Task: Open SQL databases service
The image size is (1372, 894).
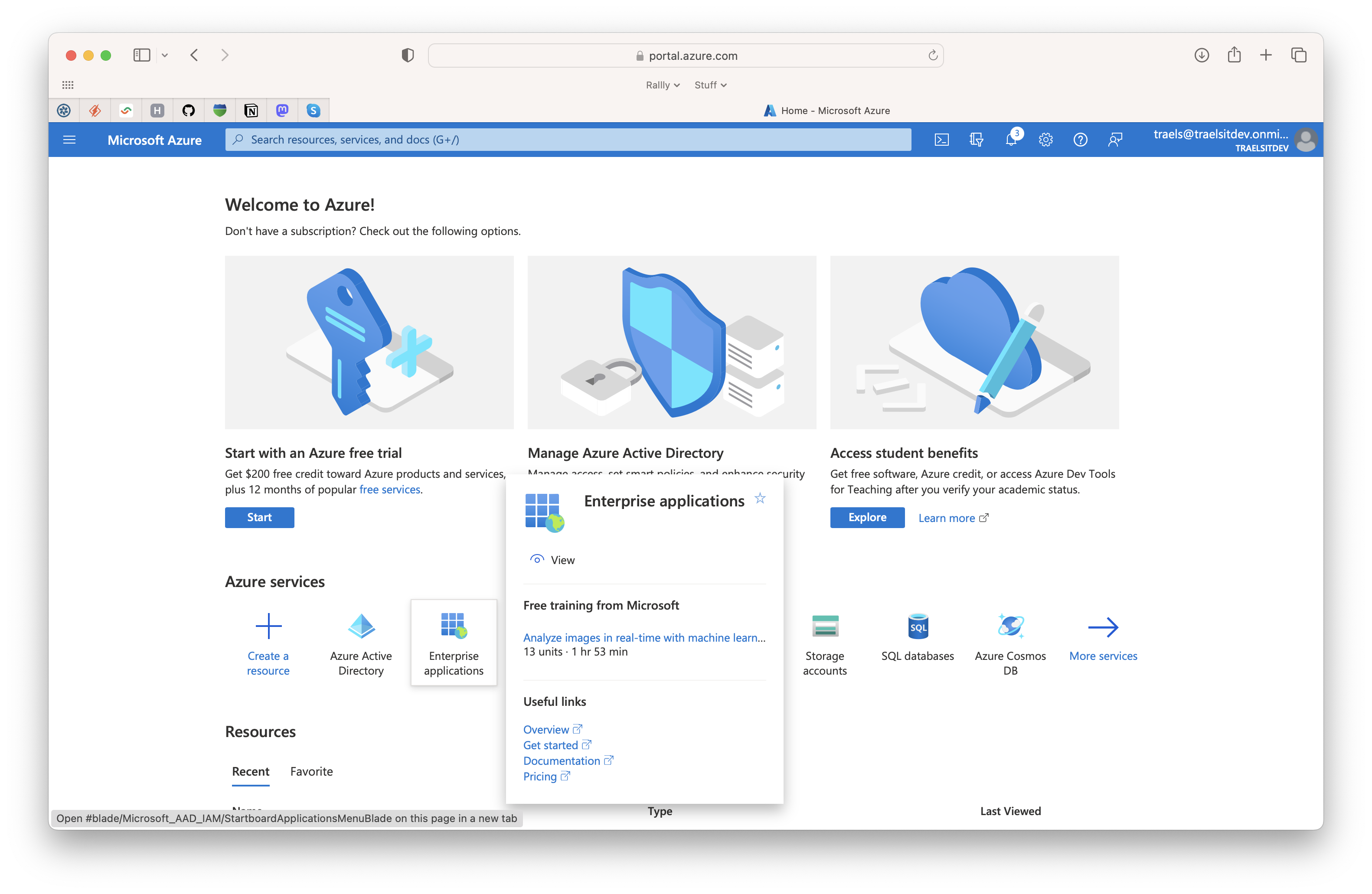Action: [x=917, y=637]
